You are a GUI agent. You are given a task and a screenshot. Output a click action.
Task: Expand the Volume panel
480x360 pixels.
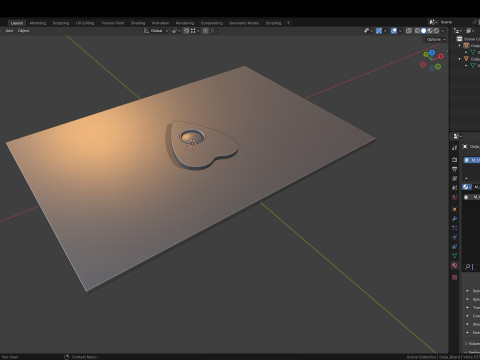click(467, 343)
